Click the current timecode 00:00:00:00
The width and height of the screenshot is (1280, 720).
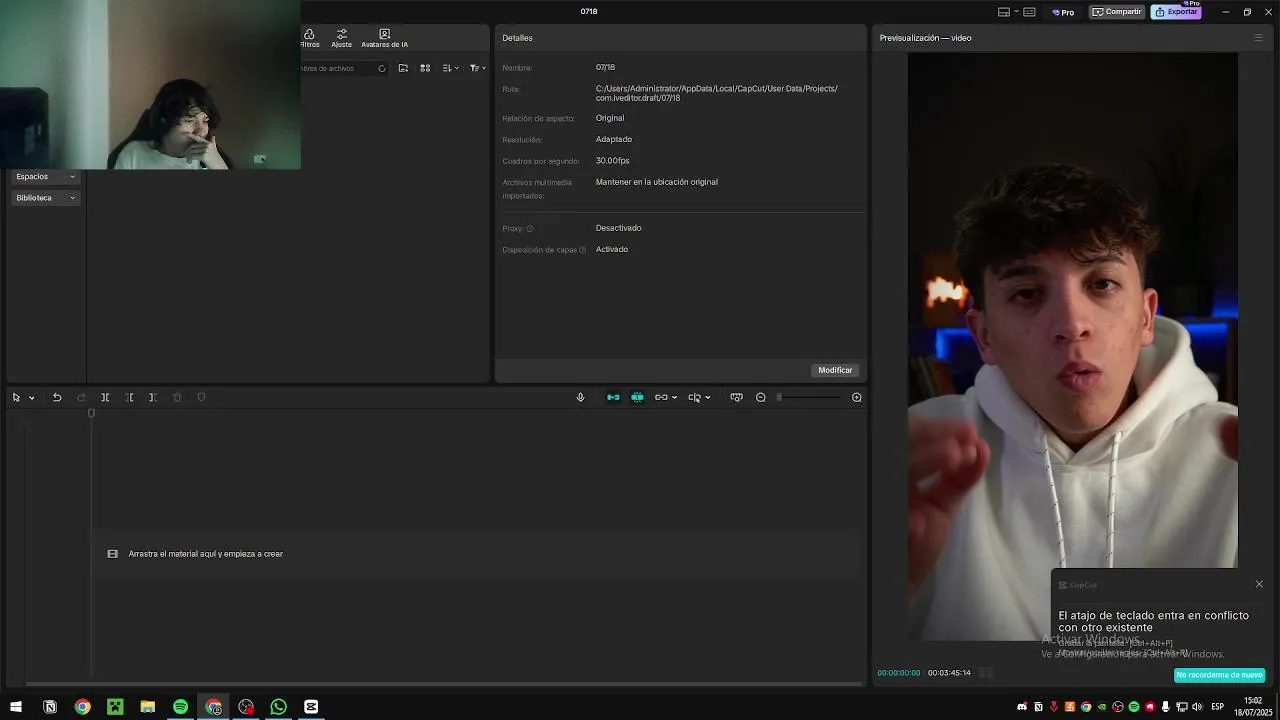(x=898, y=673)
